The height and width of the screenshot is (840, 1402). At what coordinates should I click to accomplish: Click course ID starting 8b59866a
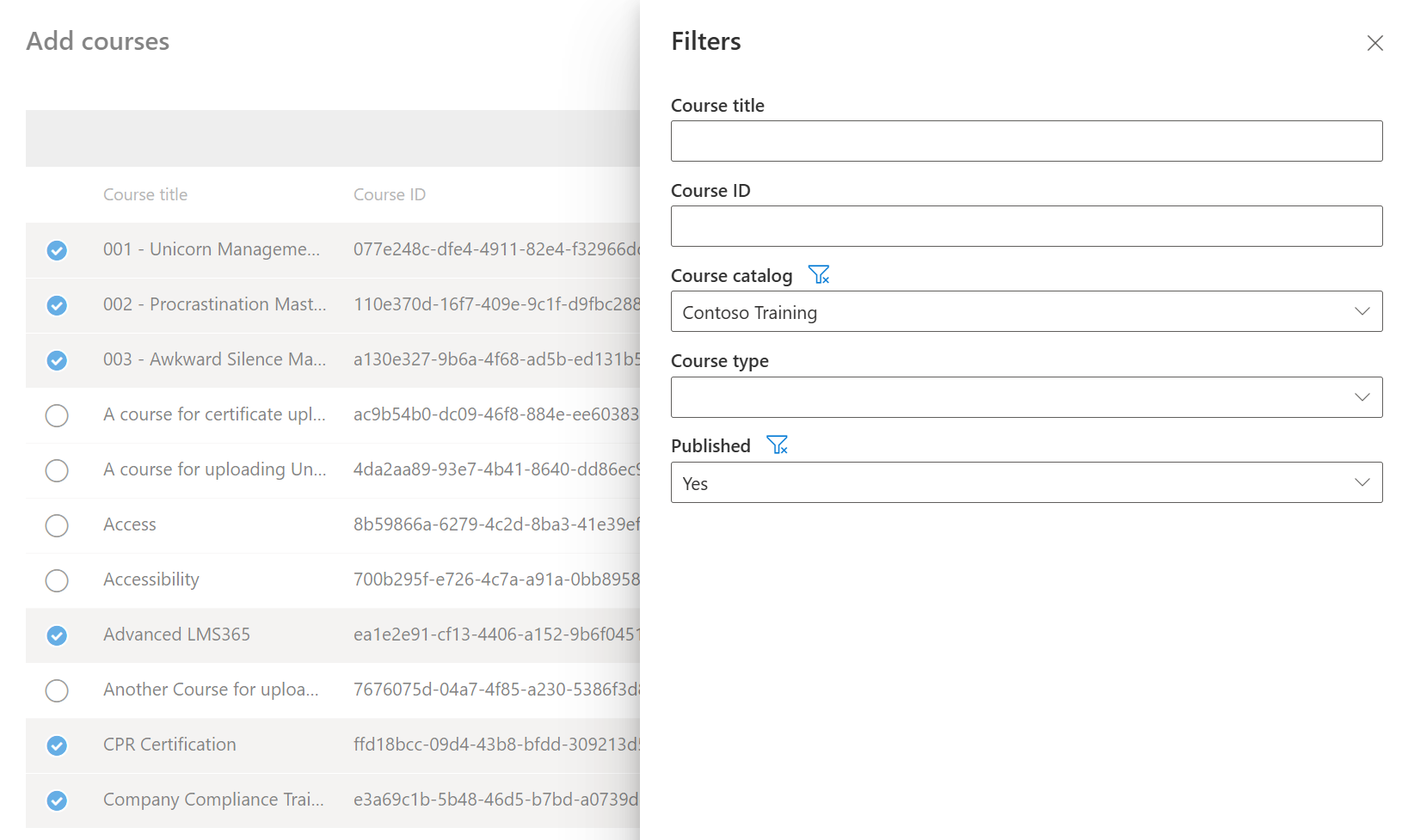pos(496,524)
